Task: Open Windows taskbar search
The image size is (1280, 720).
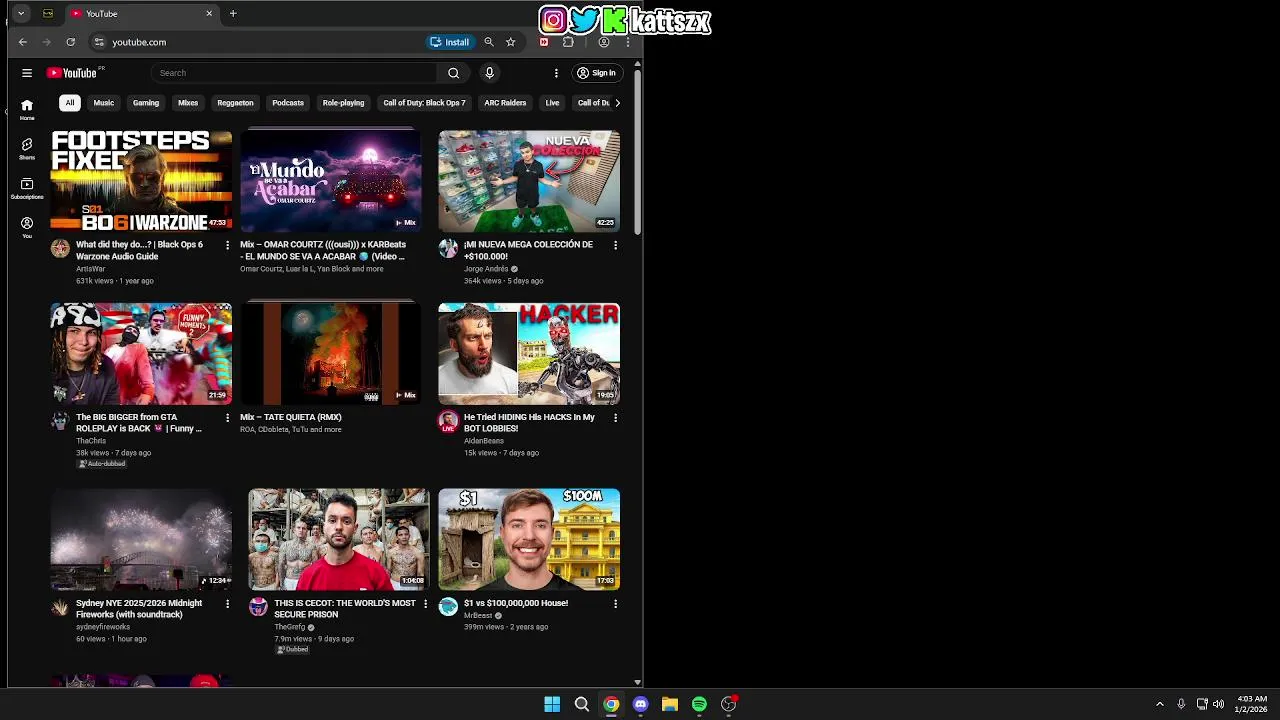Action: [x=581, y=704]
